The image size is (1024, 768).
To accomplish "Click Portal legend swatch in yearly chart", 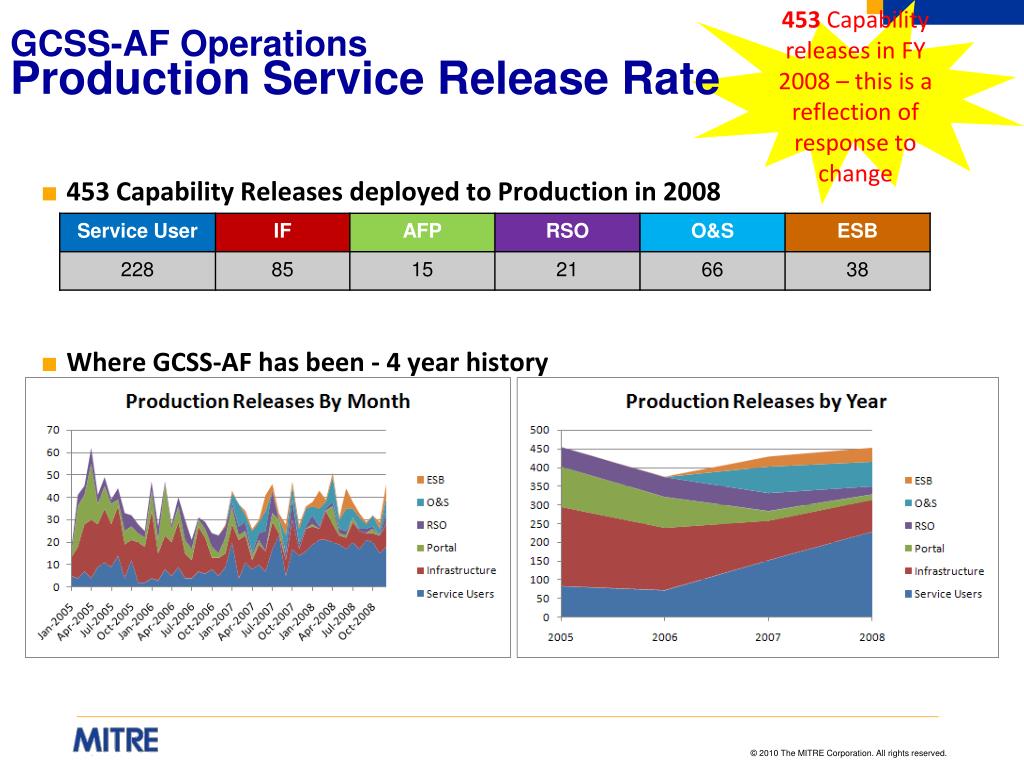I will (908, 549).
